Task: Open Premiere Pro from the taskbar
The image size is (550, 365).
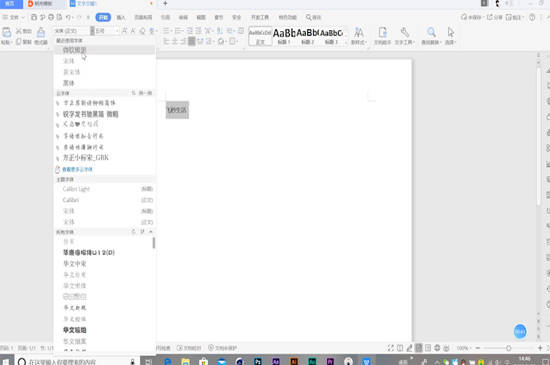Action: tap(330, 361)
